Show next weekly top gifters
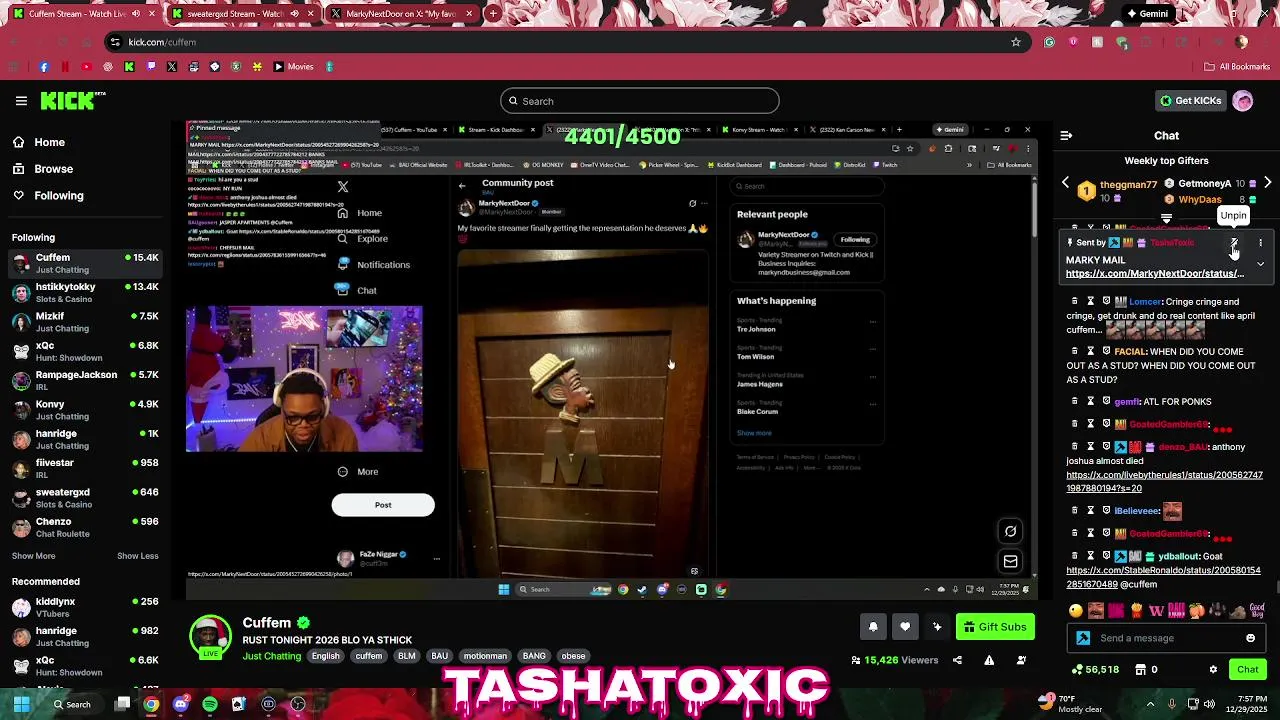Image resolution: width=1280 pixels, height=720 pixels. pos(1267,183)
